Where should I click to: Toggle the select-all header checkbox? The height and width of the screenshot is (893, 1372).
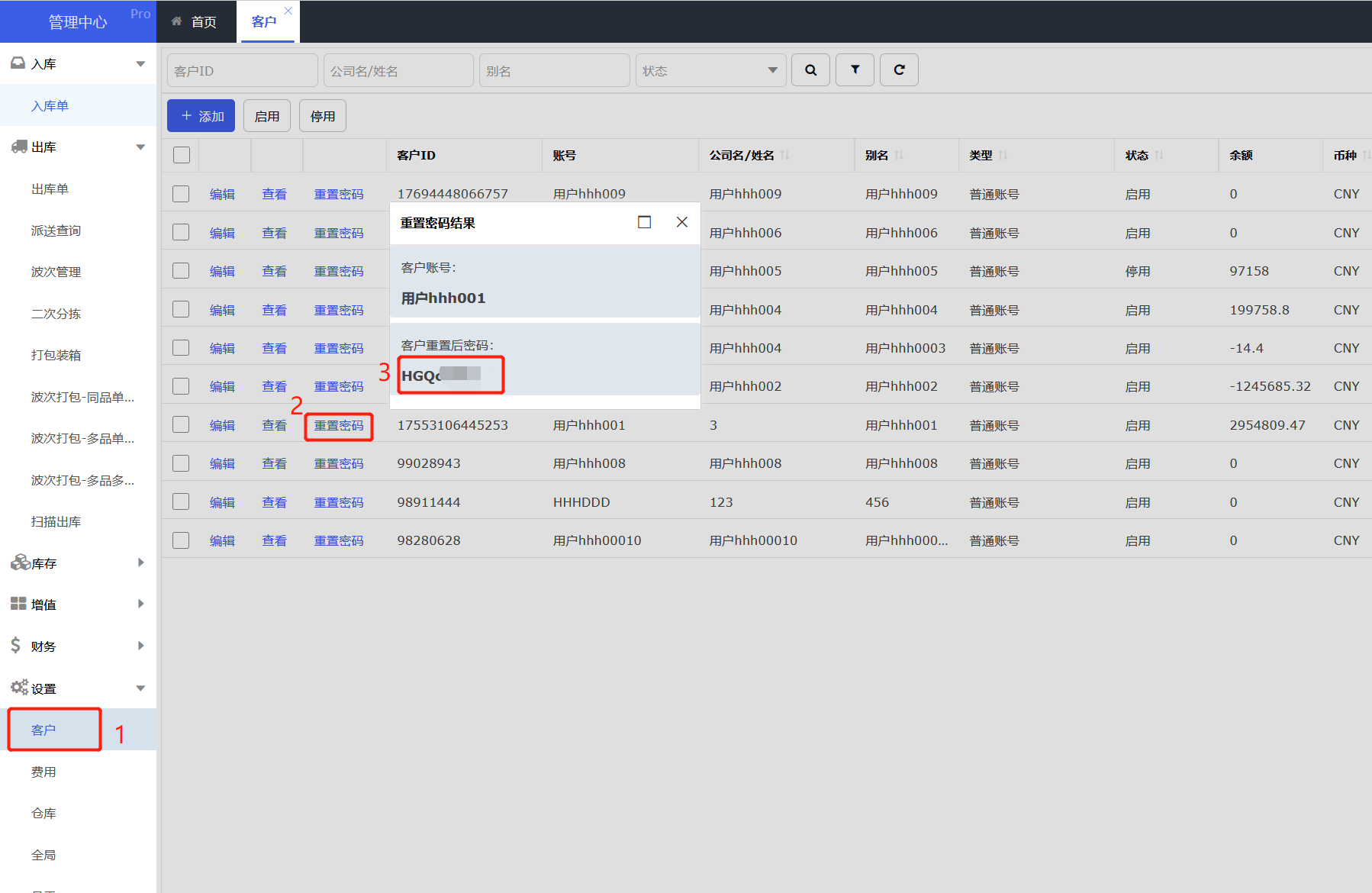pos(182,155)
